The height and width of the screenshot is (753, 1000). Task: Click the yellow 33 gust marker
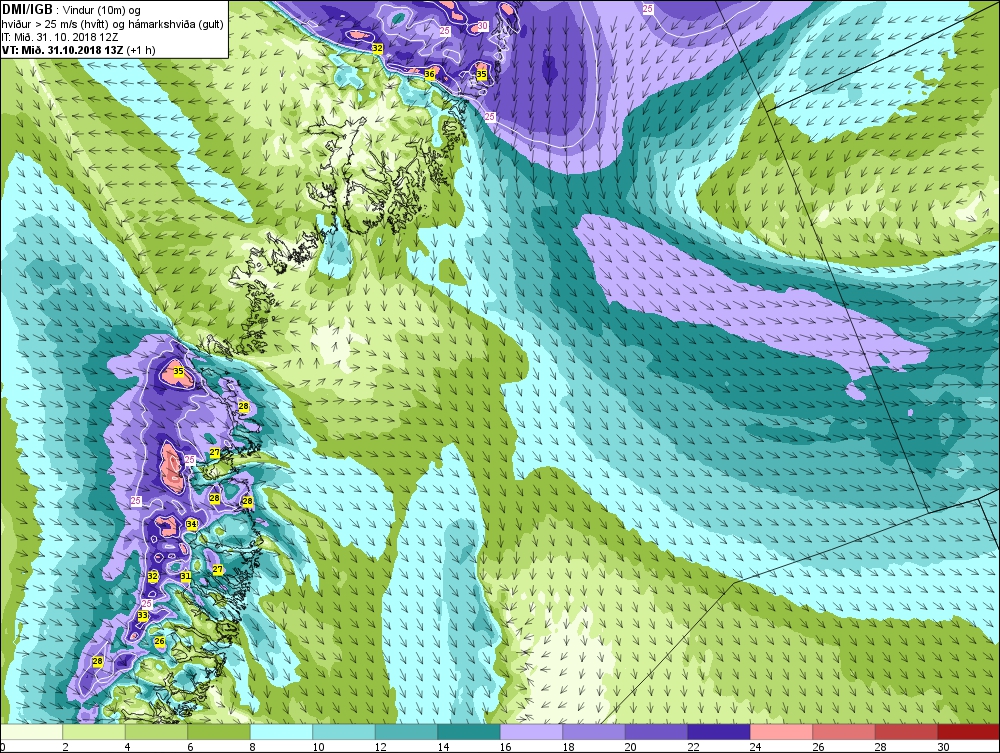click(x=142, y=616)
